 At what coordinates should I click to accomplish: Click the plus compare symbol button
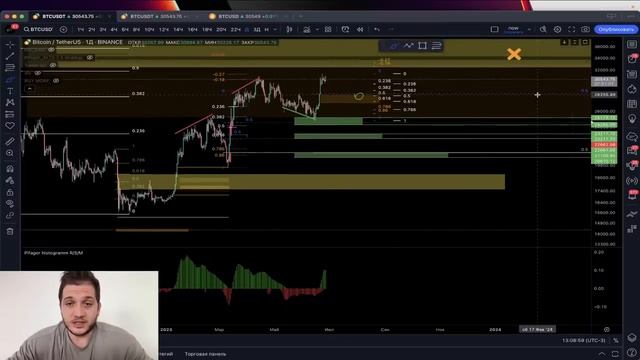[x=63, y=29]
